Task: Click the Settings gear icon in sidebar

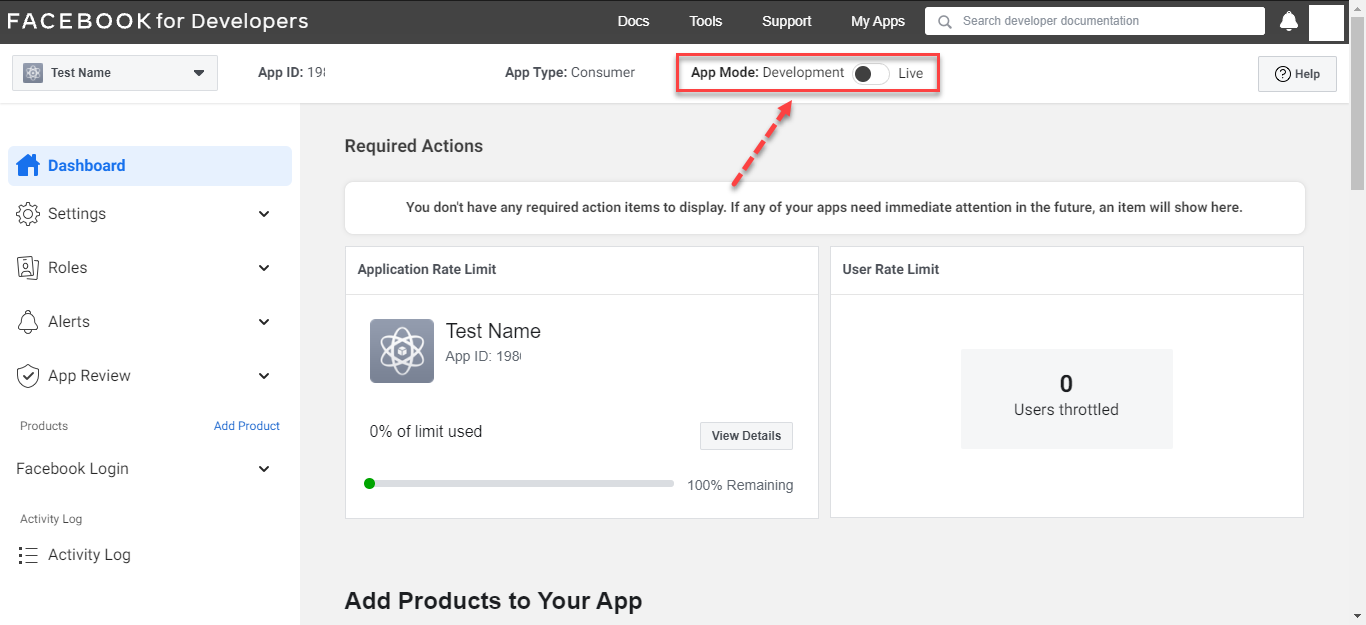Action: point(28,214)
